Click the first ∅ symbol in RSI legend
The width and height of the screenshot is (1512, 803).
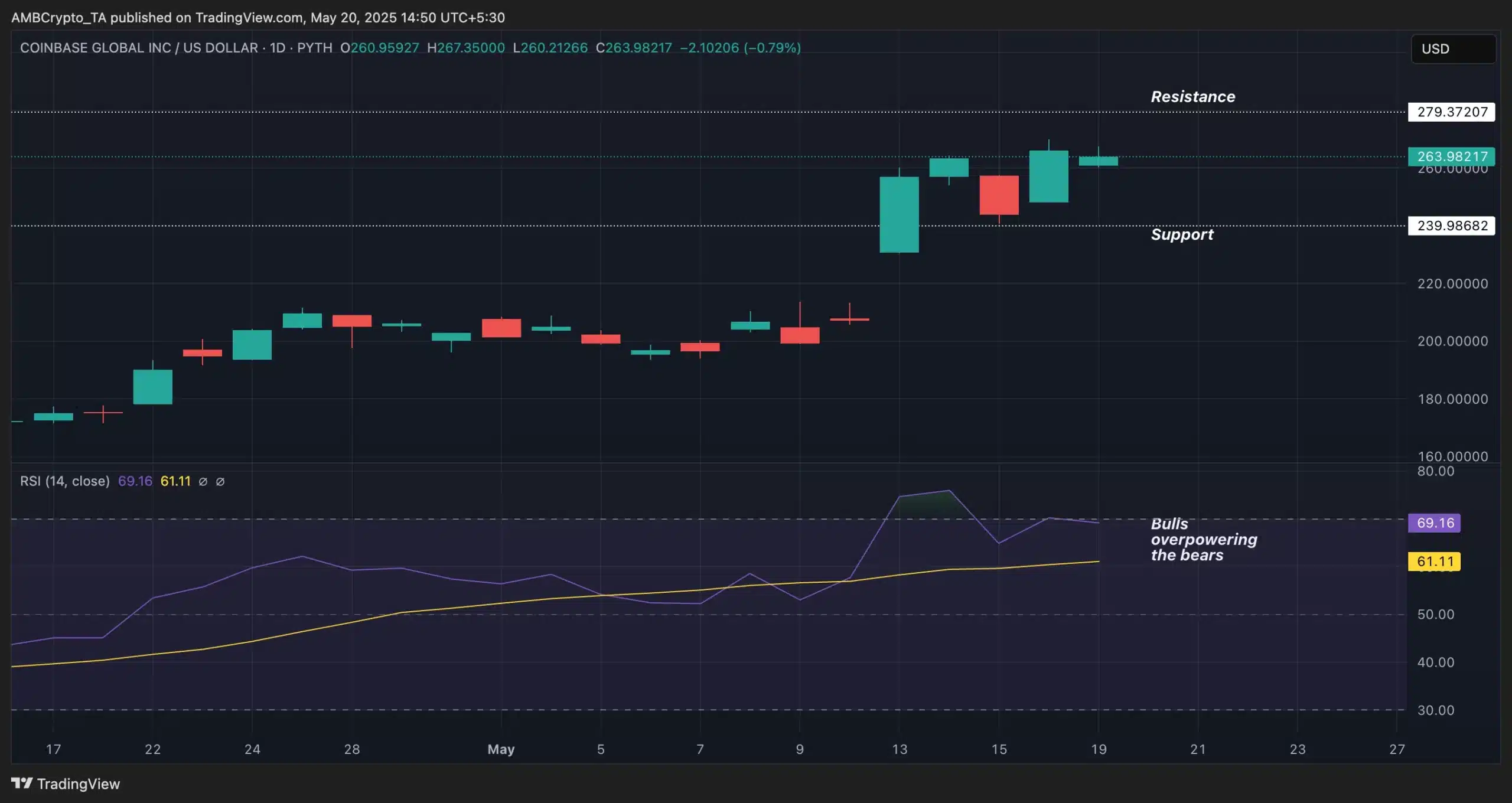pos(203,482)
